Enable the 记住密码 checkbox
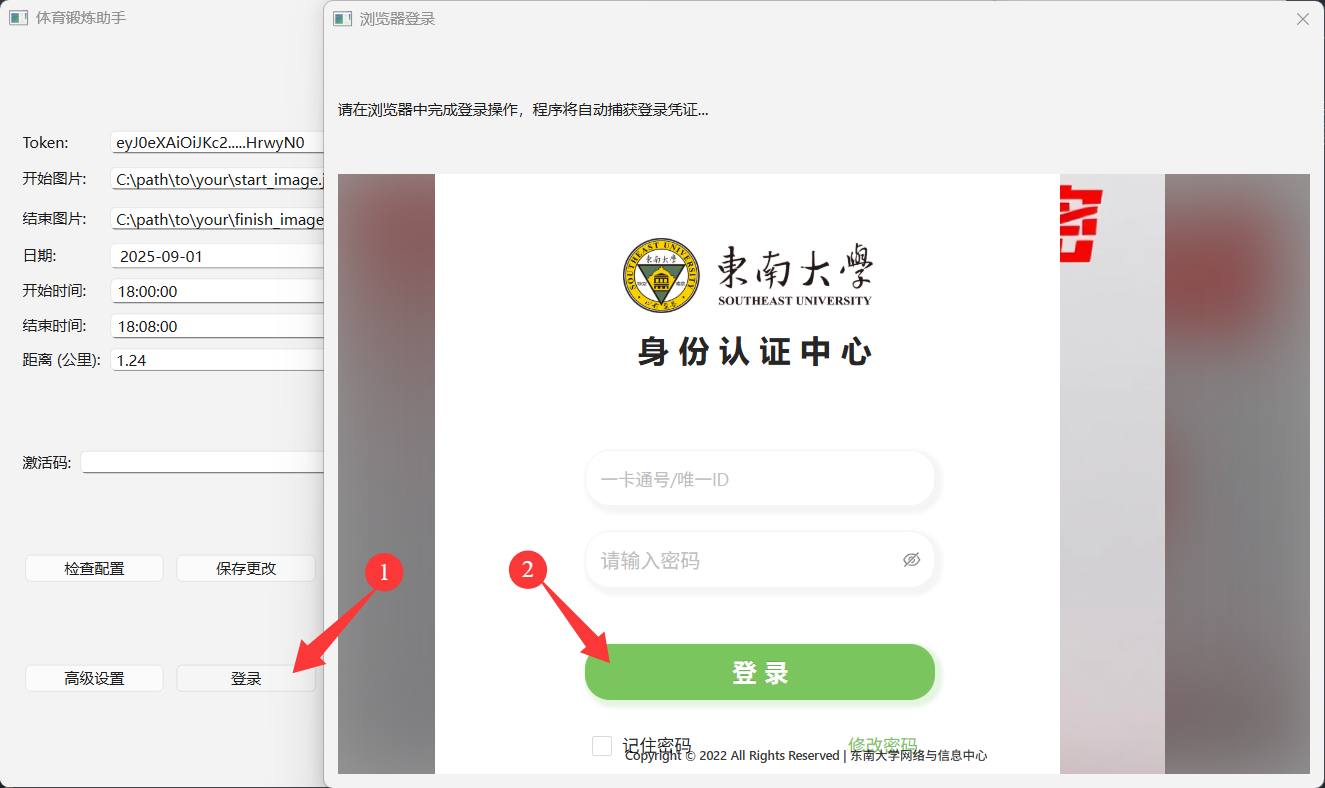This screenshot has height=788, width=1325. pyautogui.click(x=602, y=746)
